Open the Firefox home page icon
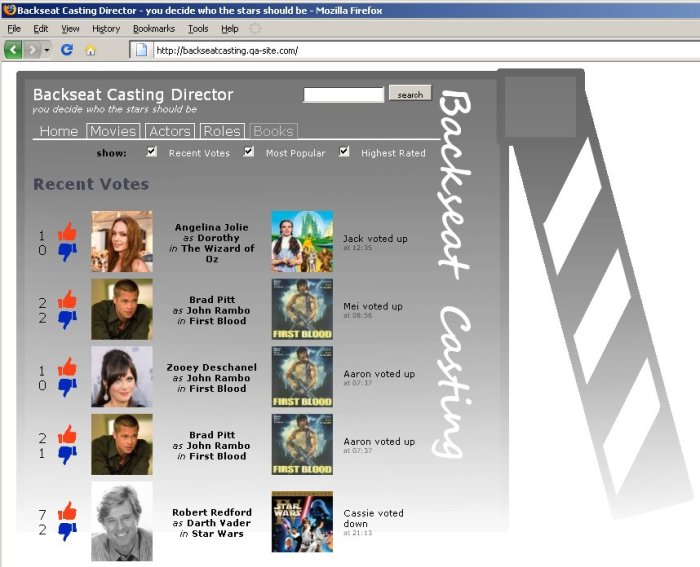Image resolution: width=700 pixels, height=567 pixels. 91,50
